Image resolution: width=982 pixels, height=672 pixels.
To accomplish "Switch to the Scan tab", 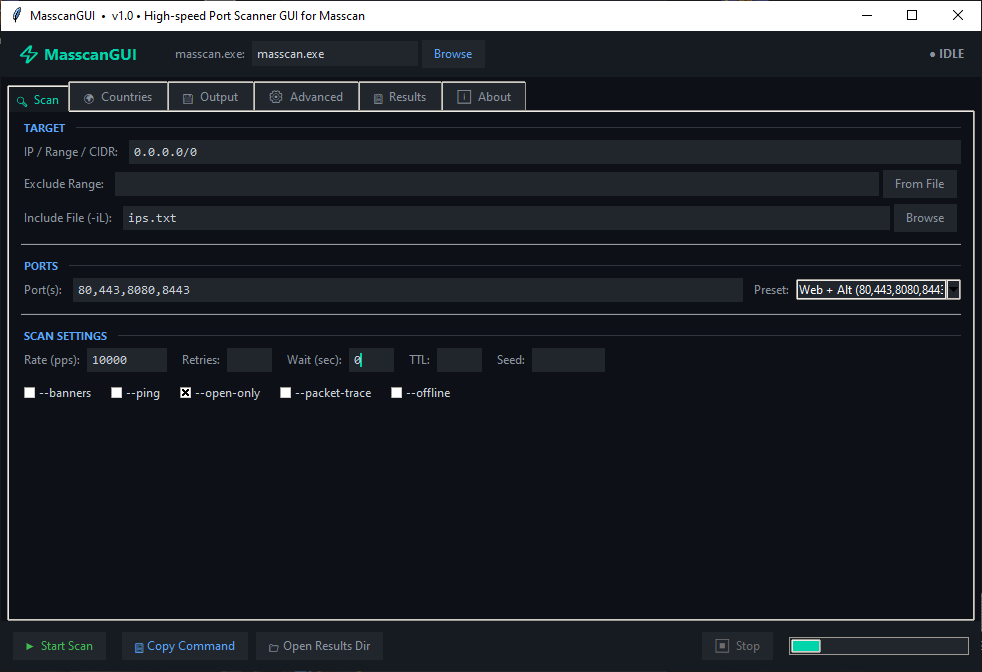I will pyautogui.click(x=38, y=100).
